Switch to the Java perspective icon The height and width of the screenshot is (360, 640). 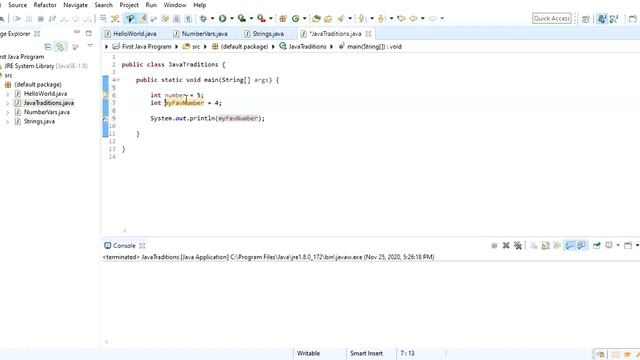coord(602,19)
